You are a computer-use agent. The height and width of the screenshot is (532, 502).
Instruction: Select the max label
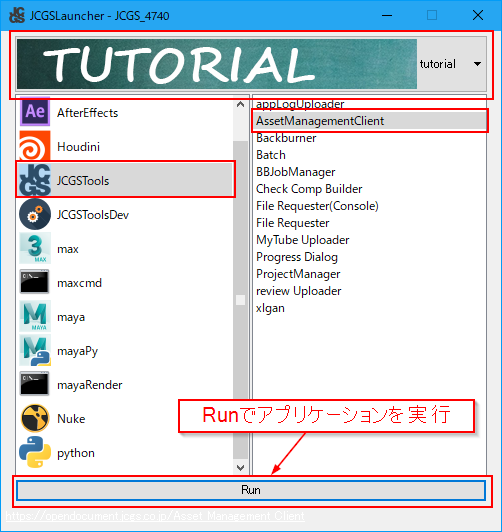tap(68, 249)
